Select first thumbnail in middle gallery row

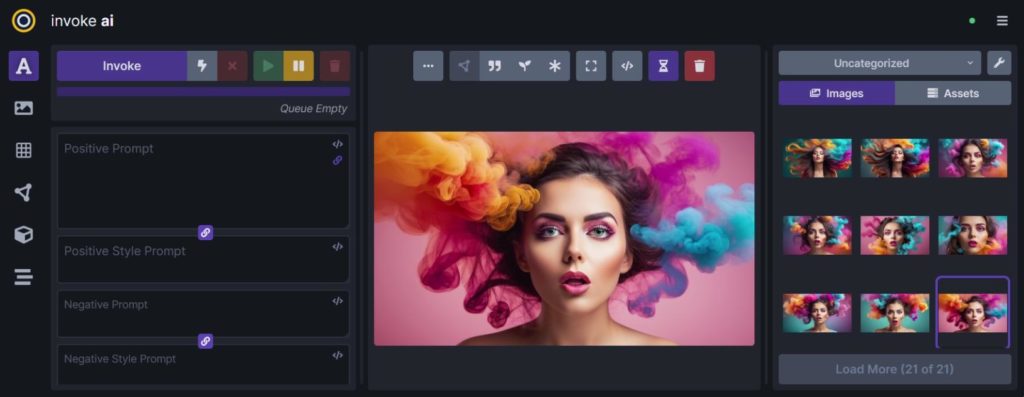coord(818,235)
